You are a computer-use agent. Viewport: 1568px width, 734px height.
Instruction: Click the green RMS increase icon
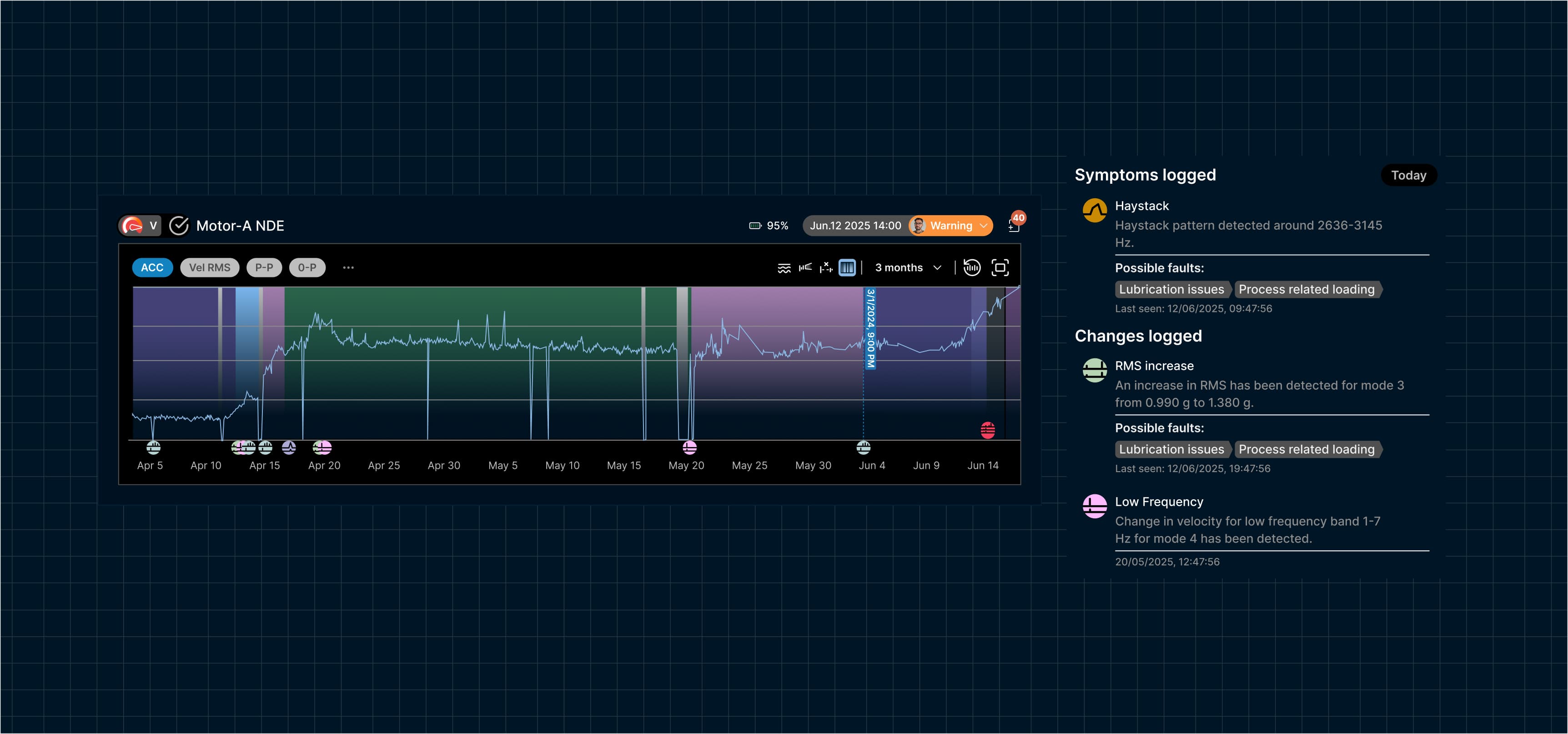tap(1095, 371)
